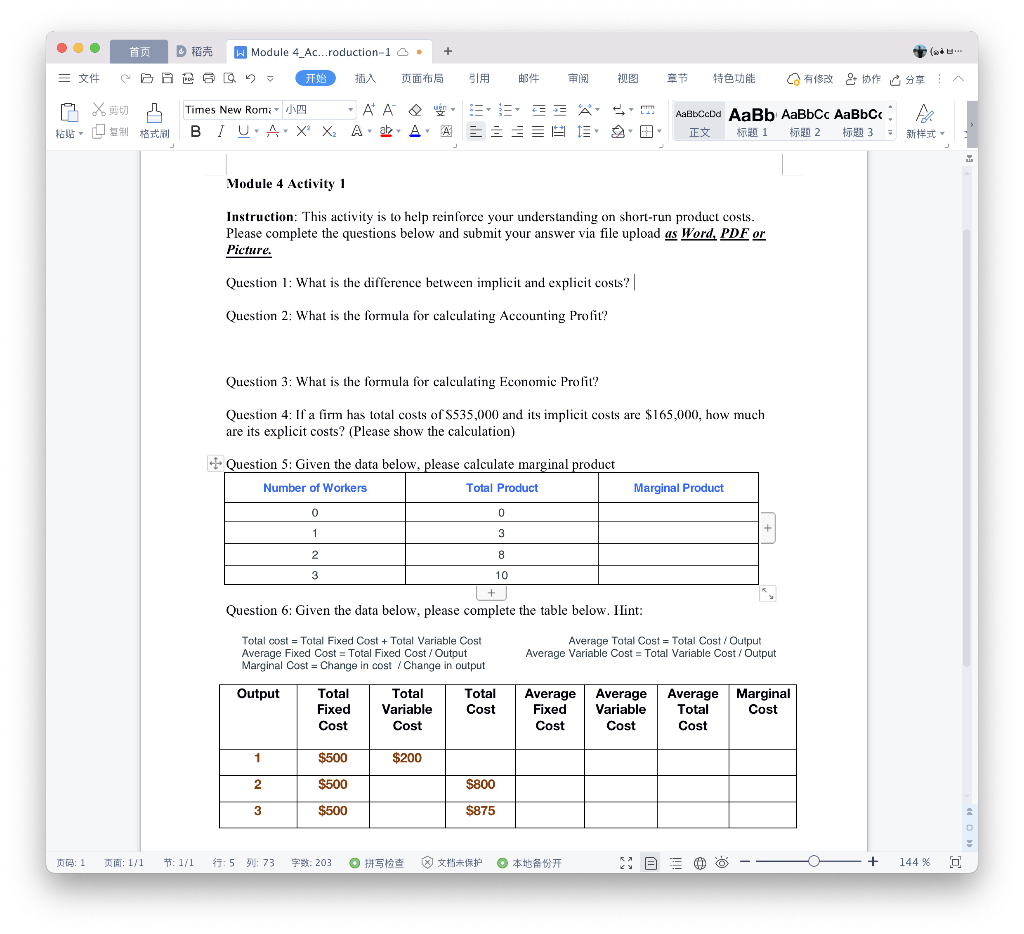This screenshot has height=934, width=1024.
Task: Open the underline style dropdown arrow
Action: pyautogui.click(x=256, y=132)
